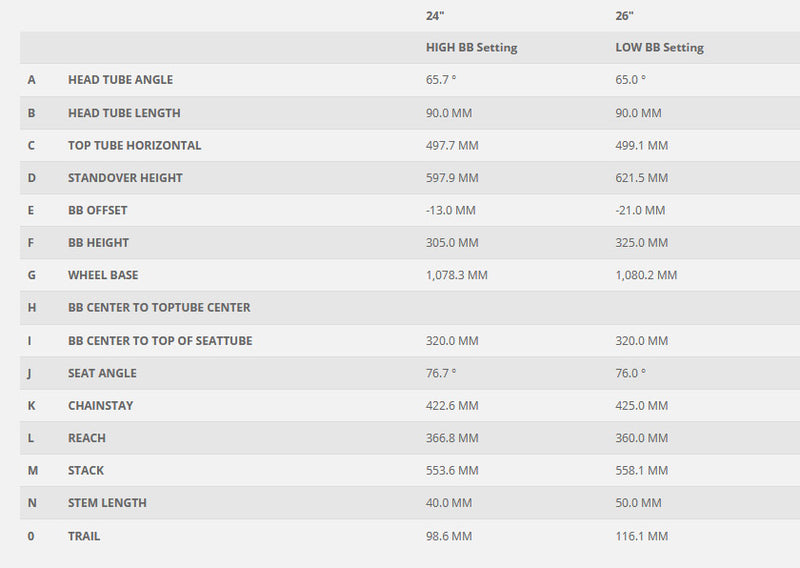Select the BB OFFSET row label
Image resolution: width=800 pixels, height=568 pixels.
[x=97, y=211]
